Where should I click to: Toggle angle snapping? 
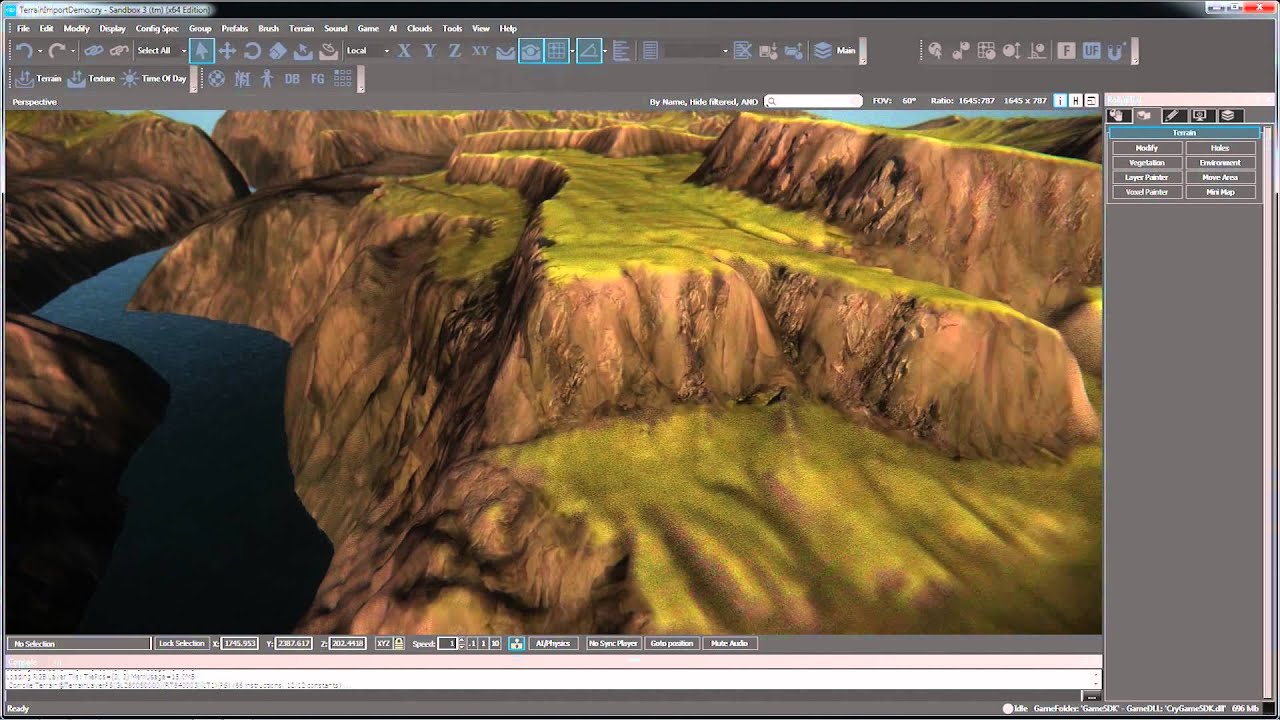589,50
